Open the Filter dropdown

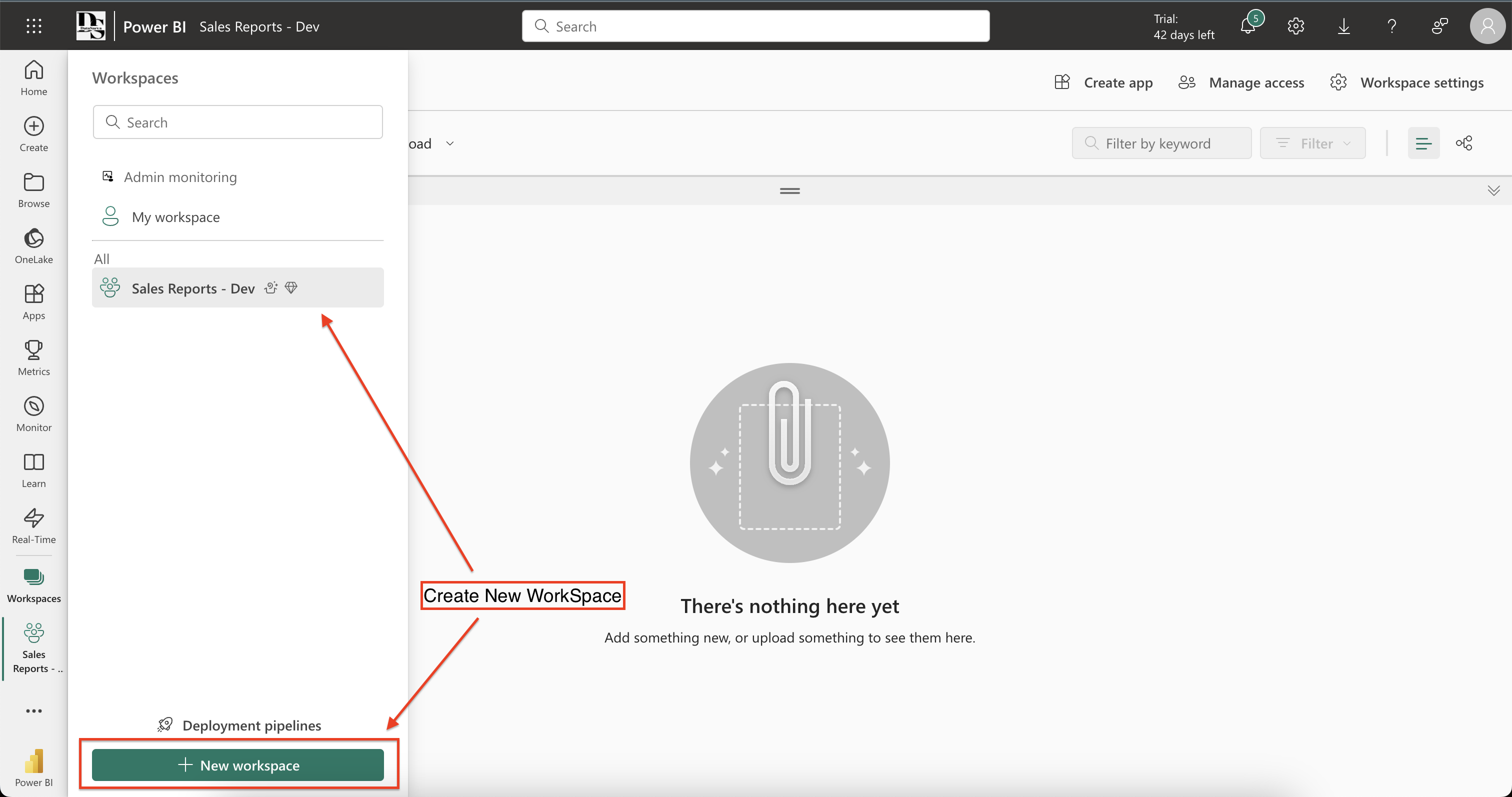[1312, 143]
